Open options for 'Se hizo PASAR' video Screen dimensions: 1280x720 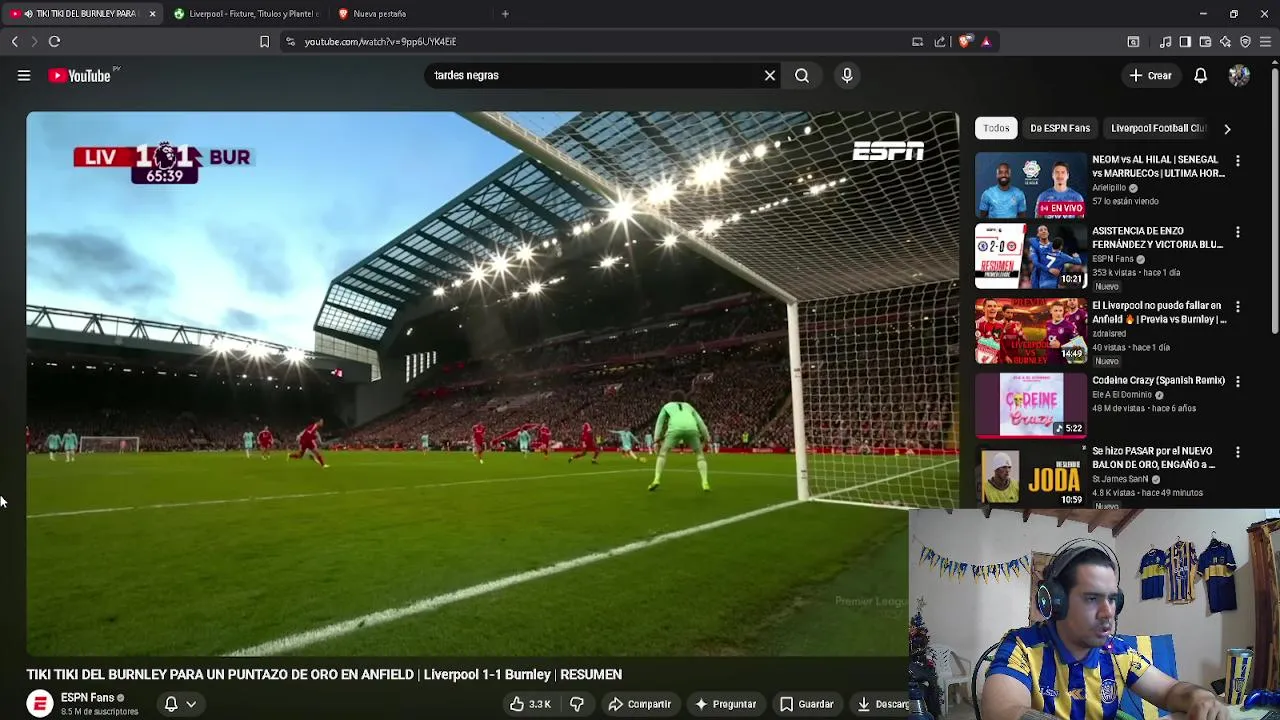(x=1238, y=452)
